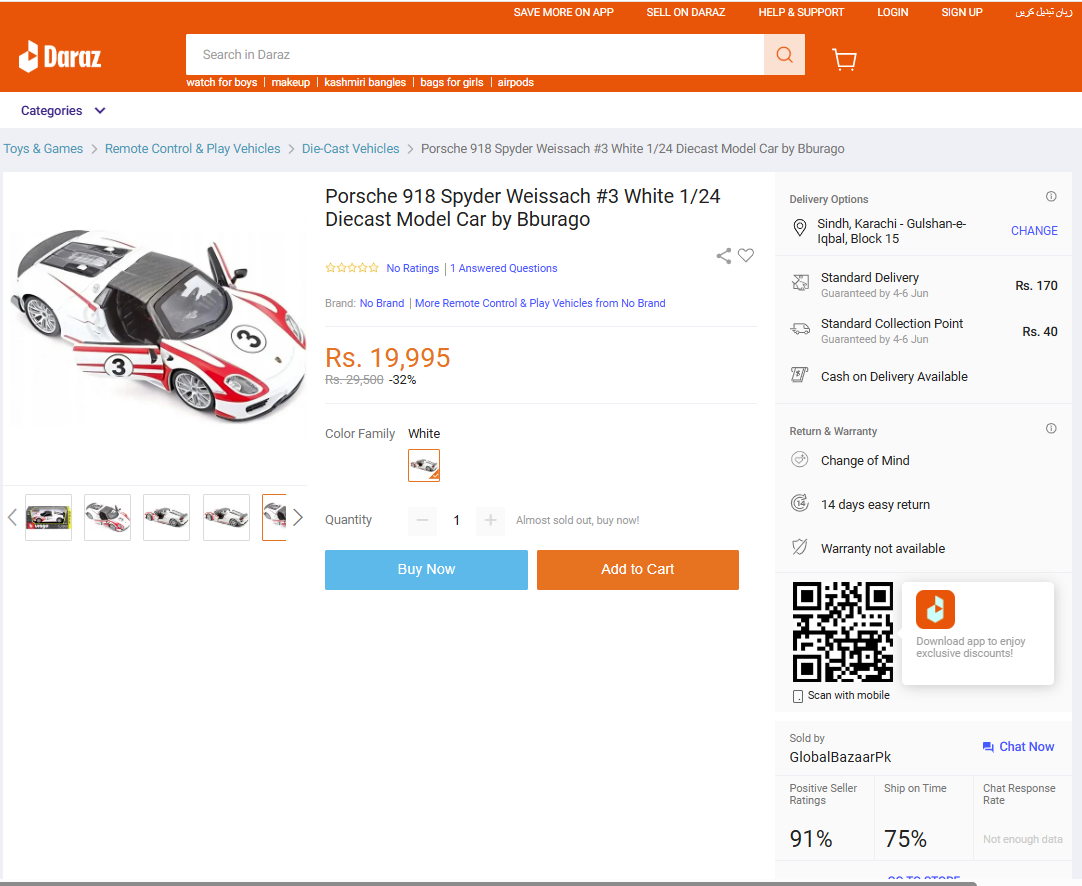Click the 75% ship on time value
Viewport: 1082px width, 886px height.
[x=905, y=839]
